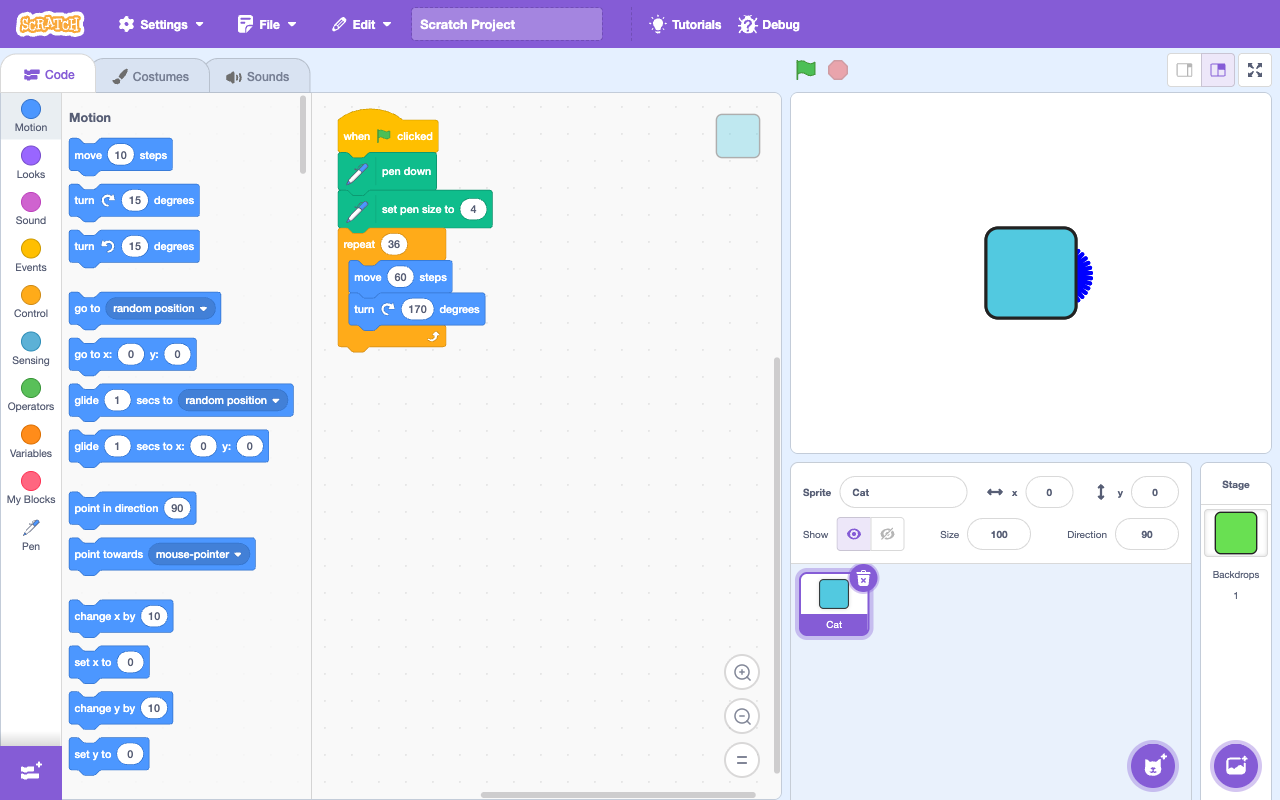
Task: Click the workspace vertical scrollbar
Action: pyautogui.click(x=777, y=565)
